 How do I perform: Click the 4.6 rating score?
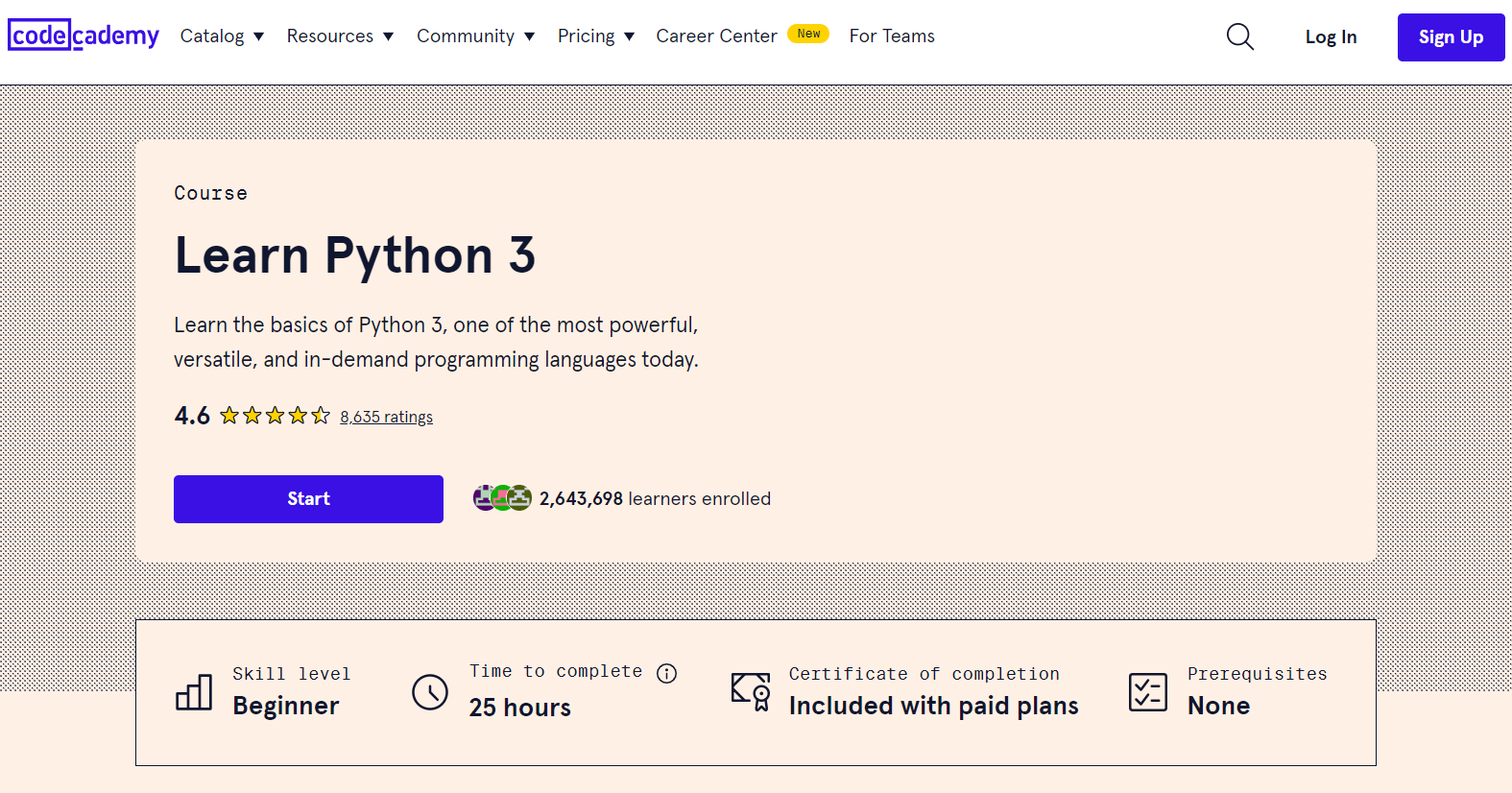click(x=192, y=416)
